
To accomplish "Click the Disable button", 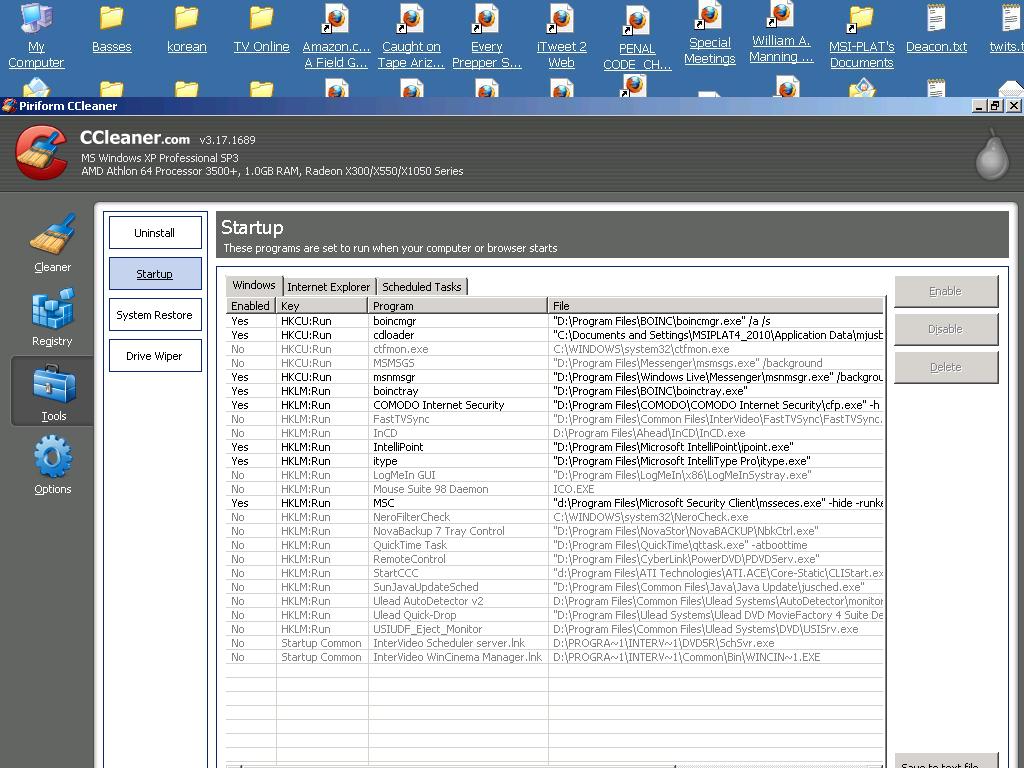I will pos(946,329).
